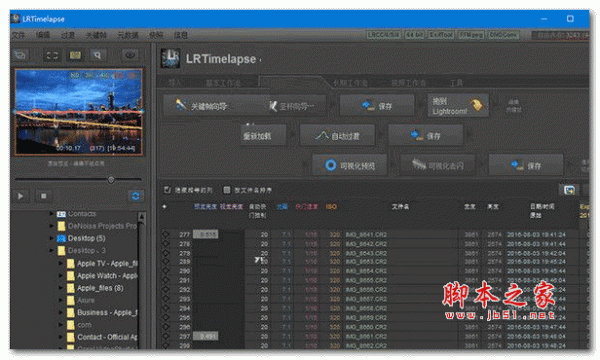Toggle the first checkbox above the file table
600x360 pixels.
click(167, 190)
